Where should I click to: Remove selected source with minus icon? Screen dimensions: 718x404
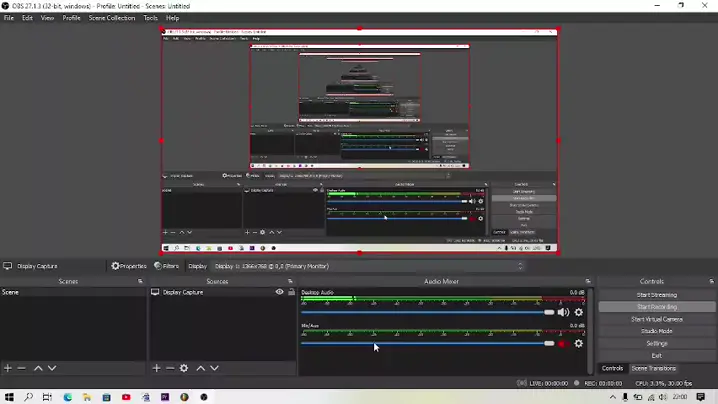[170, 368]
